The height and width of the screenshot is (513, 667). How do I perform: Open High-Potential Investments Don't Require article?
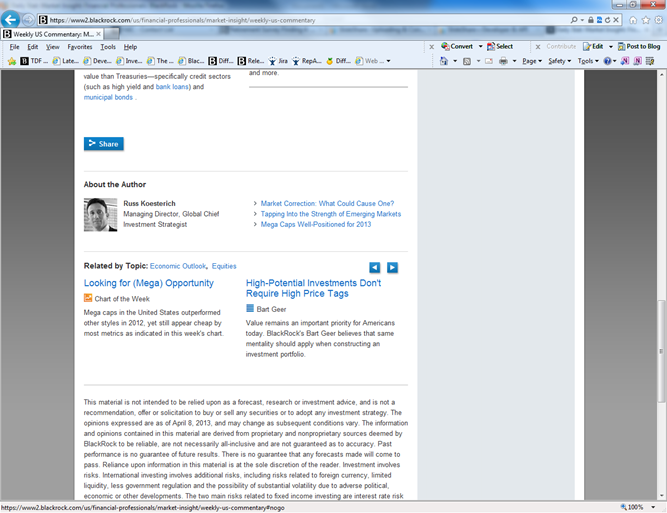tap(313, 288)
